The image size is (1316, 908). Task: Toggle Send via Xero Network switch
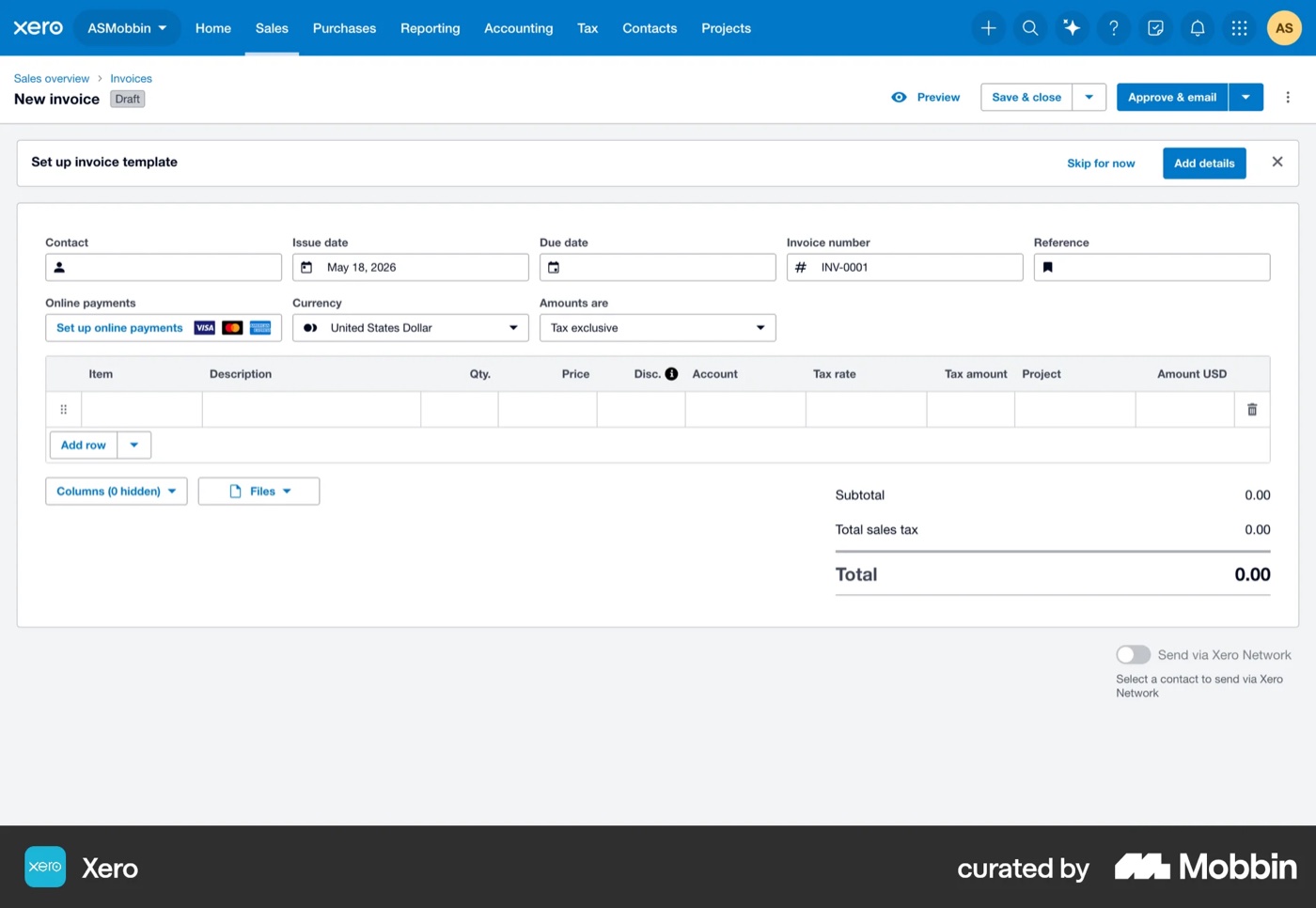[x=1133, y=654]
